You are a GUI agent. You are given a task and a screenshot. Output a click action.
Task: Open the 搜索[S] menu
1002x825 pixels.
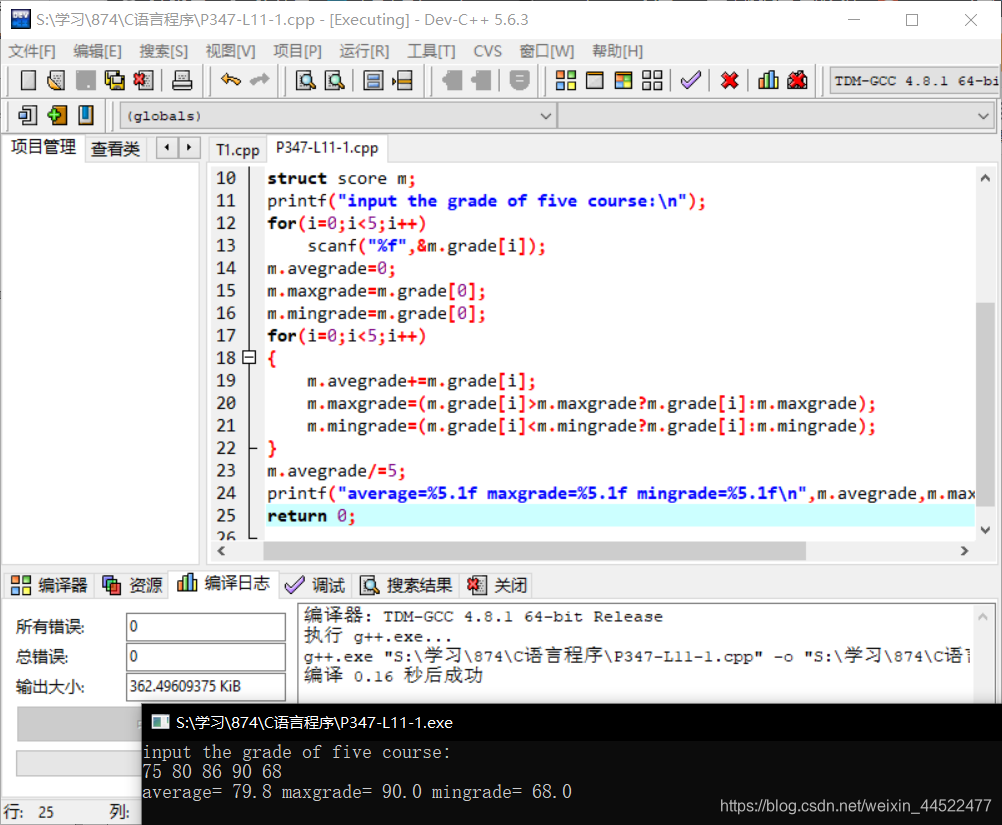pos(164,51)
